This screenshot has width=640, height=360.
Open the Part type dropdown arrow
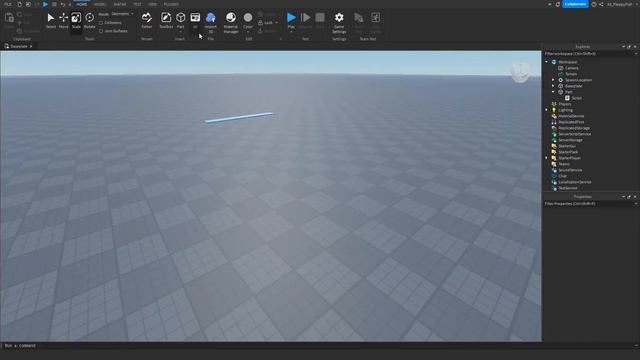pos(180,32)
